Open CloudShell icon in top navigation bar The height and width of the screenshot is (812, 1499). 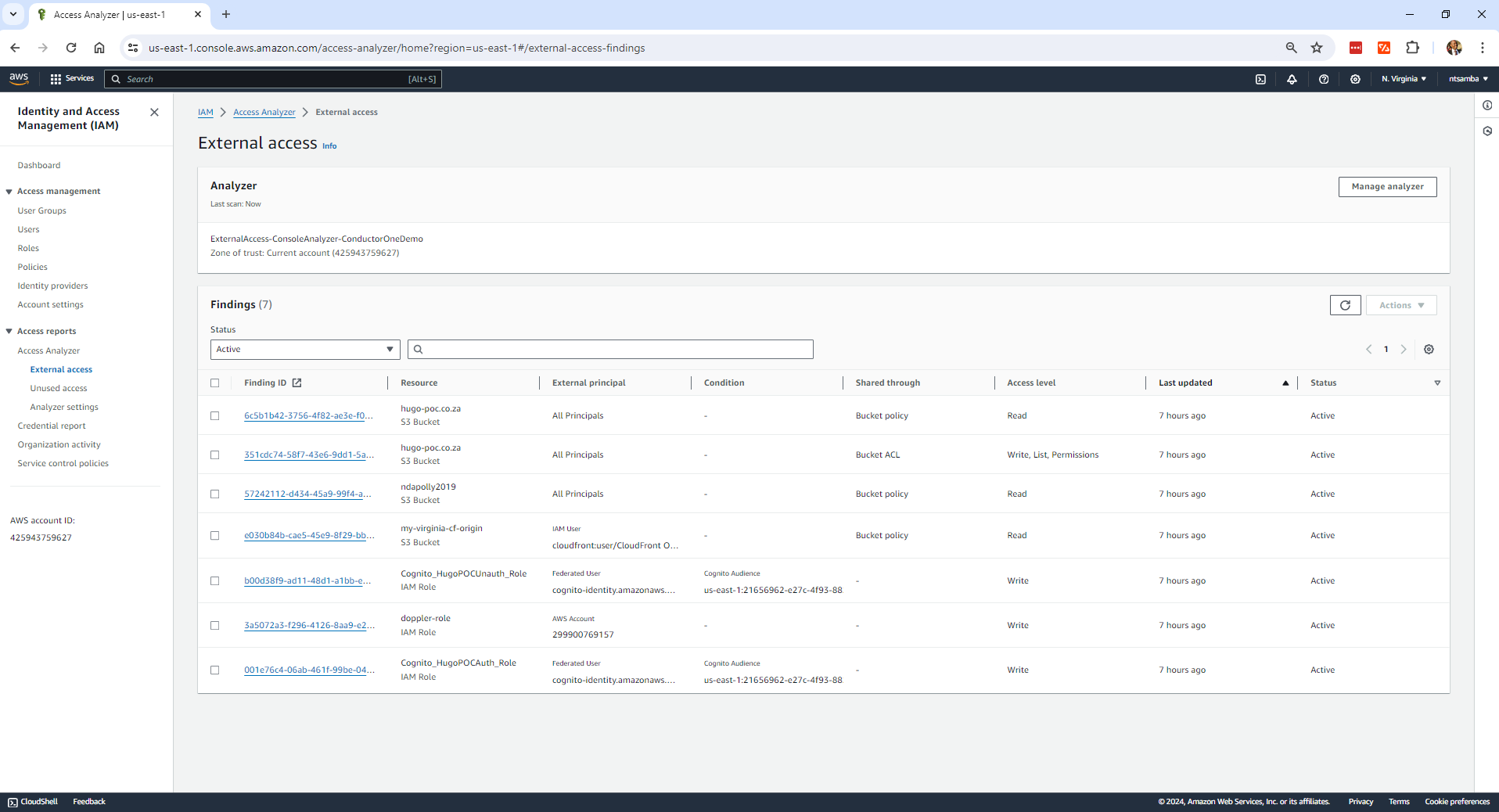click(x=1260, y=79)
